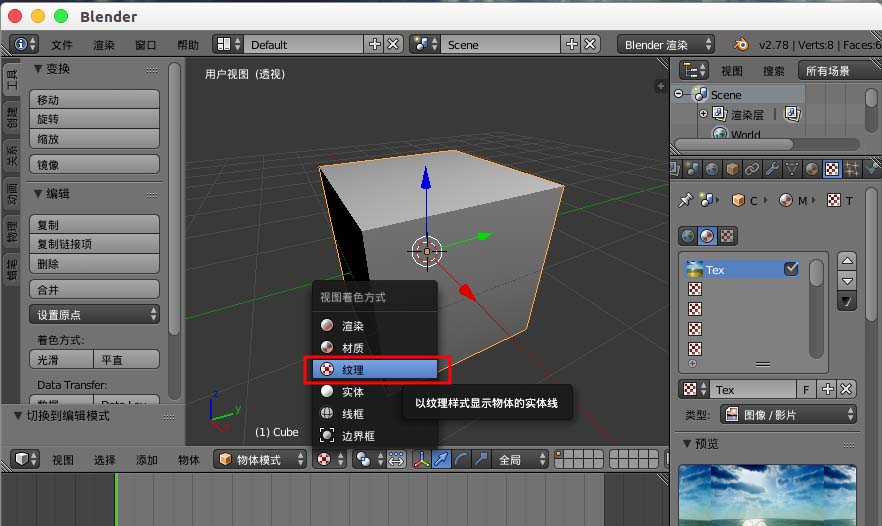Click the 复制链接项 button
Screen dimensions: 882x526
pyautogui.click(x=94, y=244)
